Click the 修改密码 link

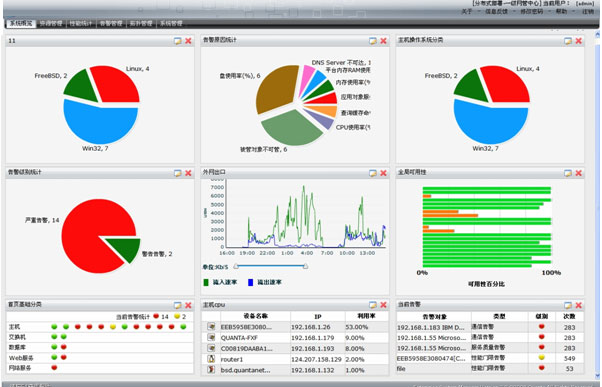[532, 12]
